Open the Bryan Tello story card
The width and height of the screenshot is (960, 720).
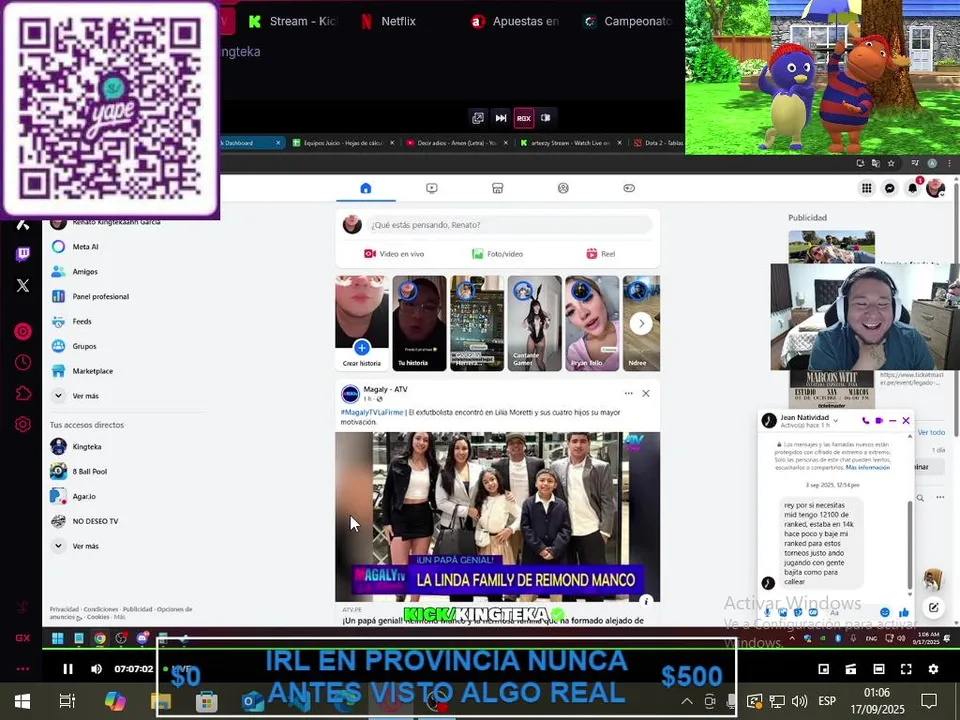pos(592,323)
